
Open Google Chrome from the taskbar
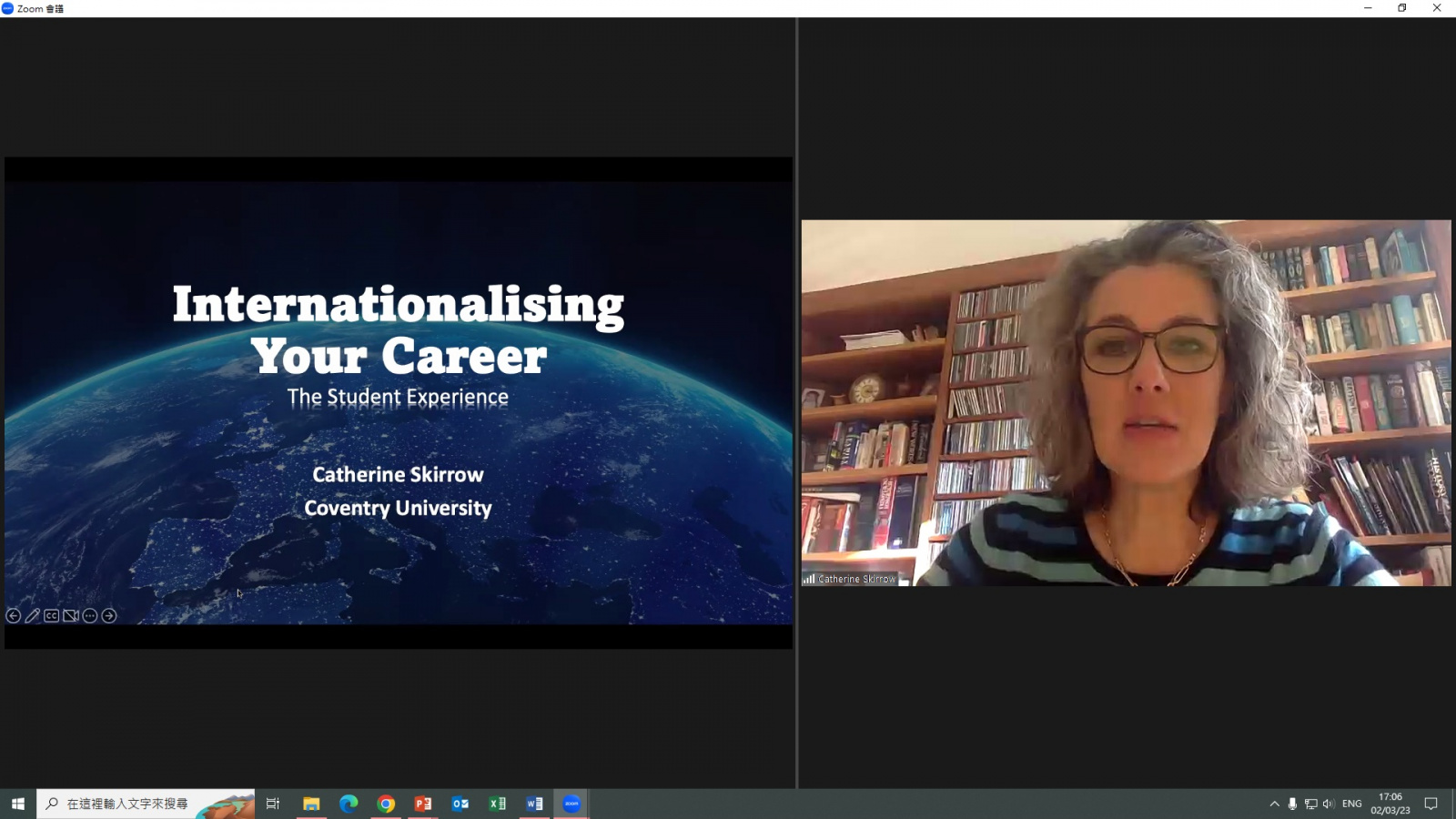[x=386, y=804]
